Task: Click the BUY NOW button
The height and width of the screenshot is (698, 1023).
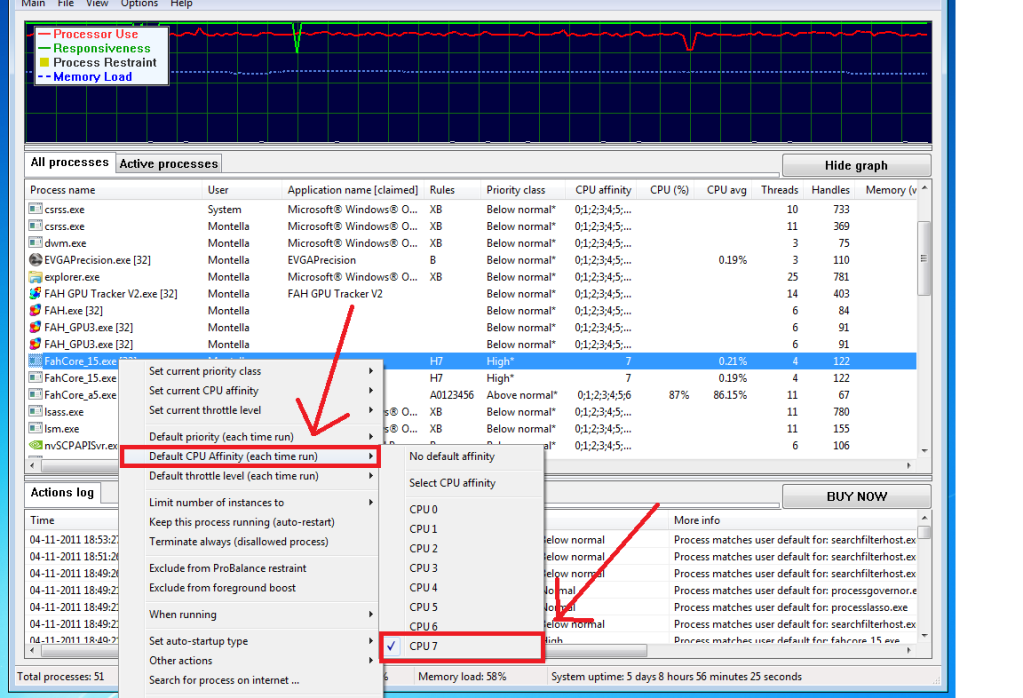Action: [x=856, y=496]
